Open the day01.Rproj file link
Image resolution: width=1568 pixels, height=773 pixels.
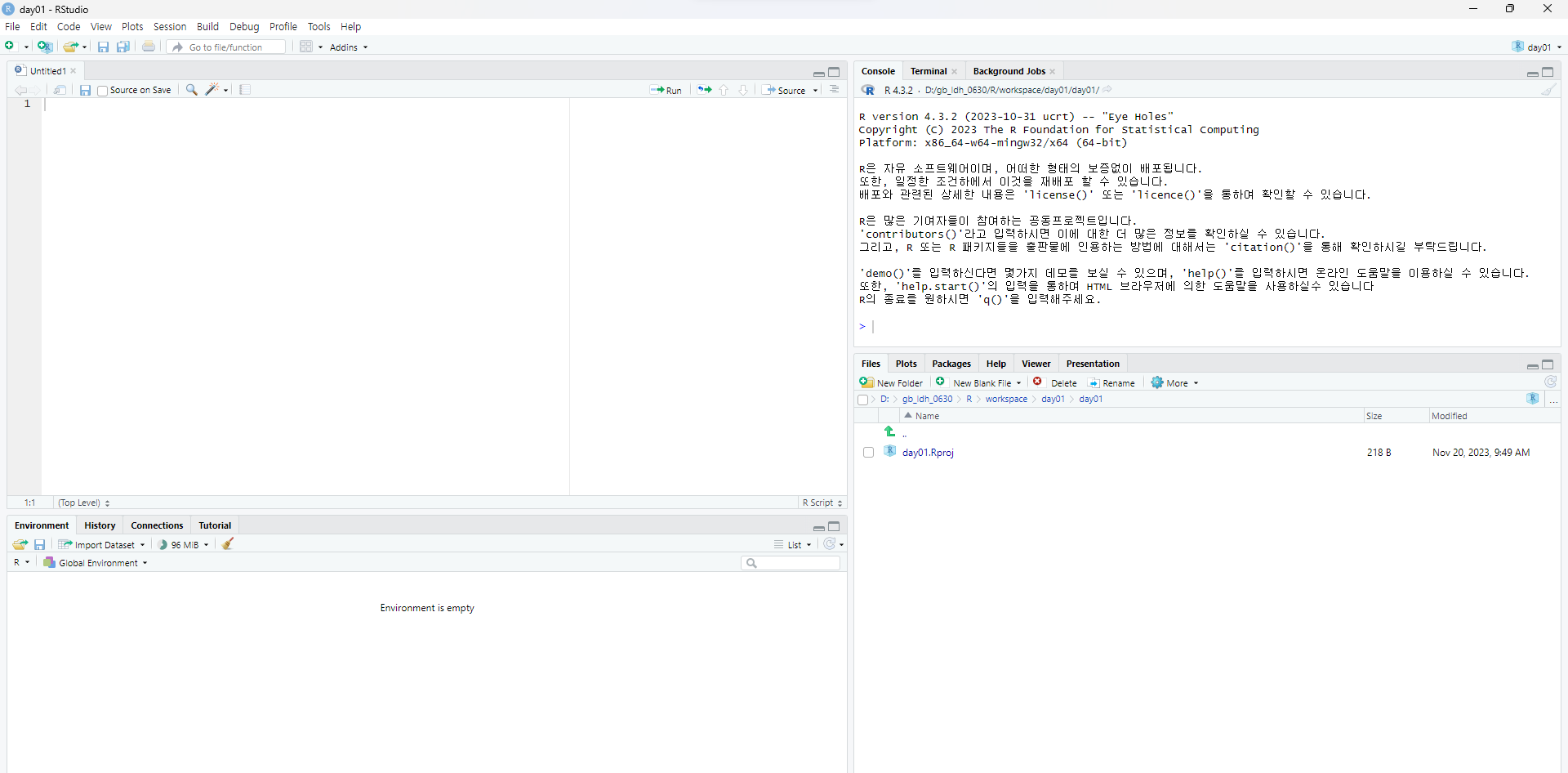(x=928, y=453)
